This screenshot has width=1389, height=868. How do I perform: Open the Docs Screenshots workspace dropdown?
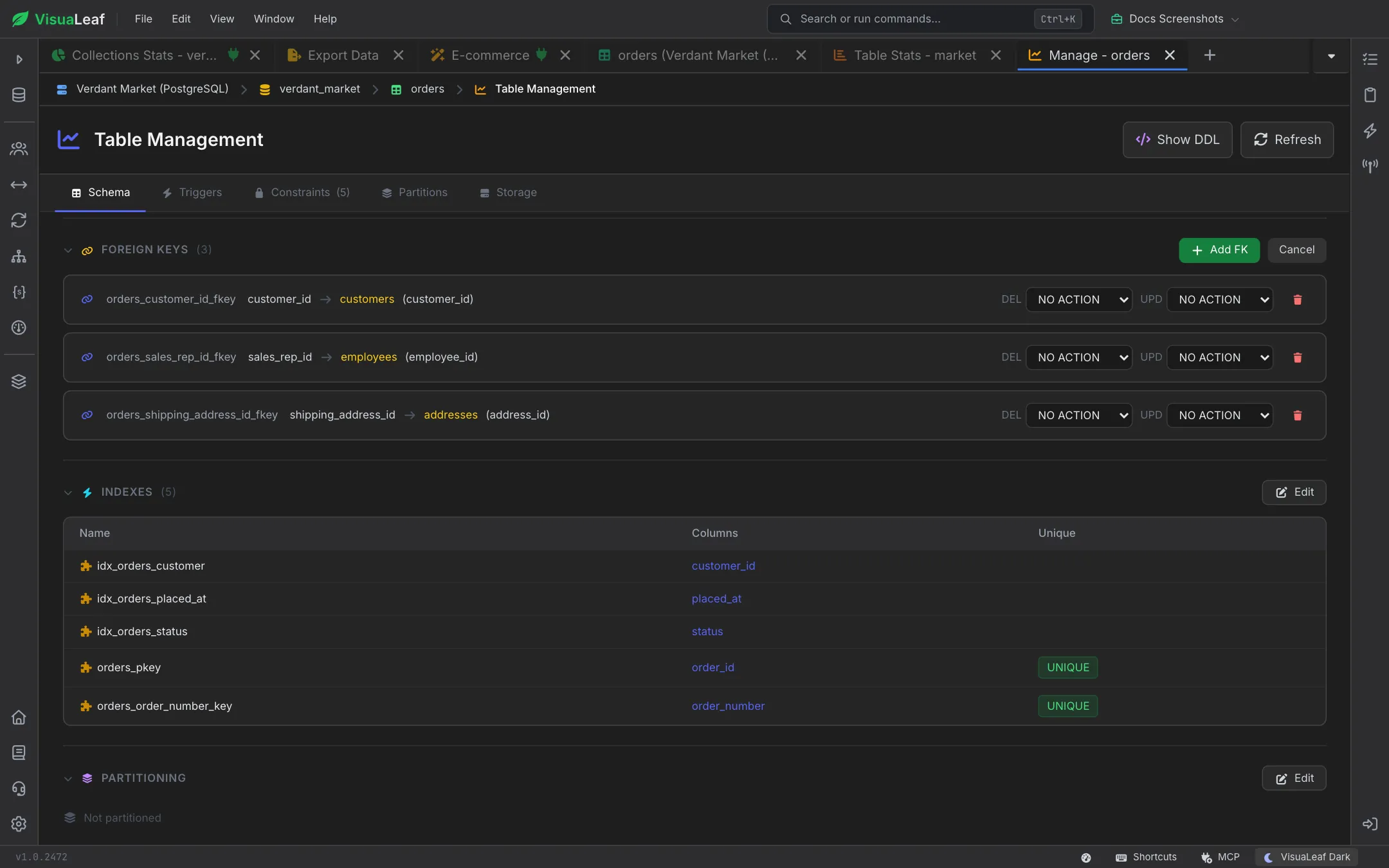point(1174,19)
